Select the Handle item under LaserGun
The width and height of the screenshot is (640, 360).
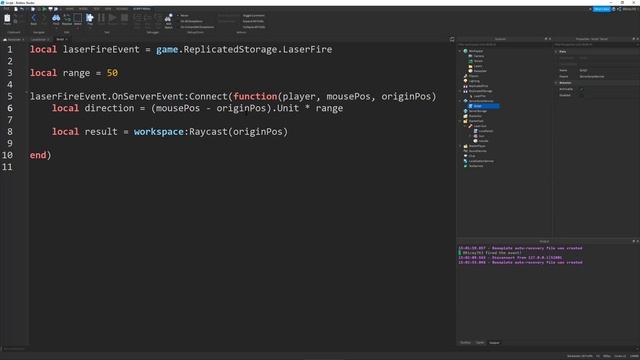[483, 141]
